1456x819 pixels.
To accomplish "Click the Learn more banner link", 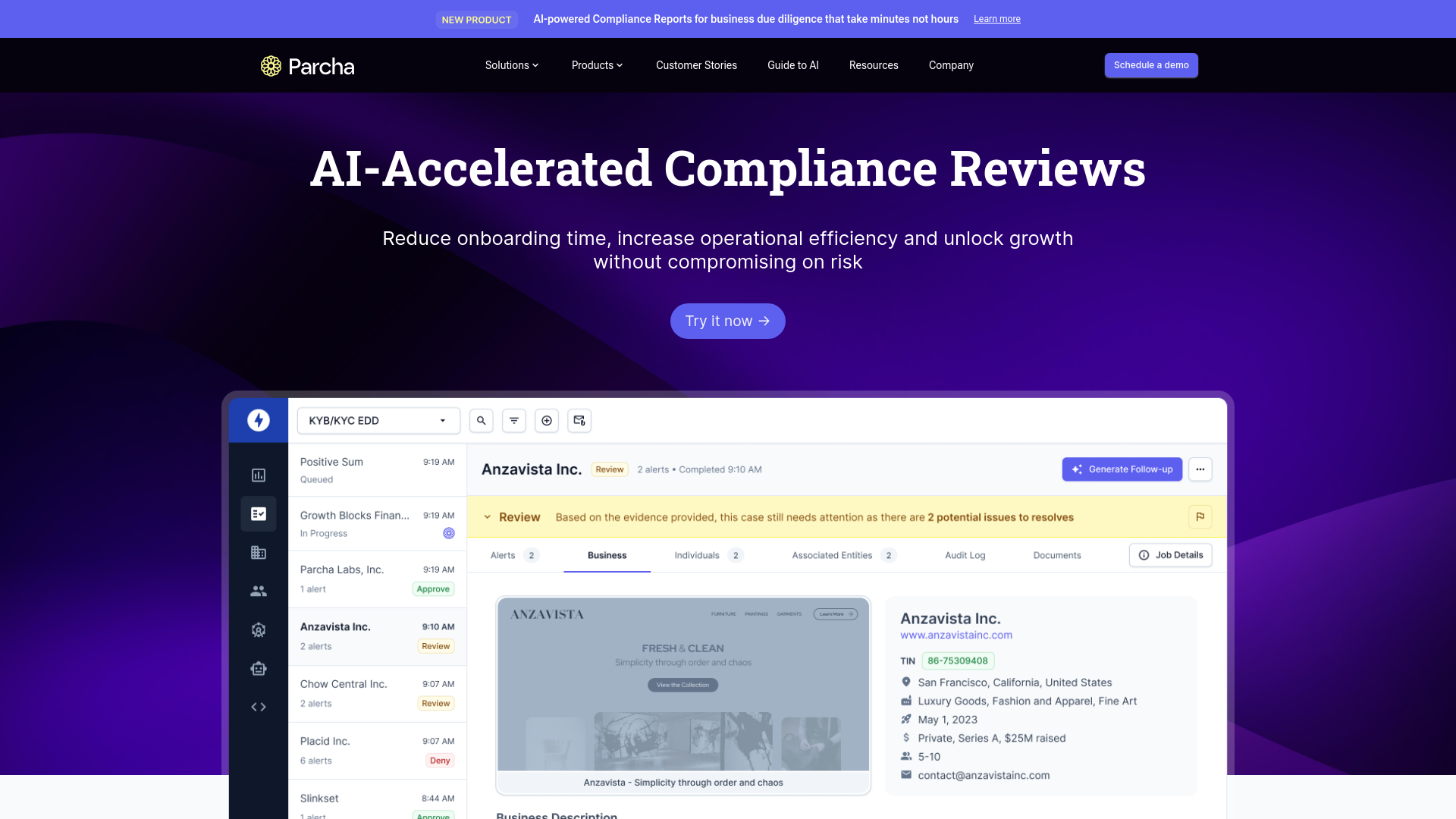I will (x=996, y=19).
